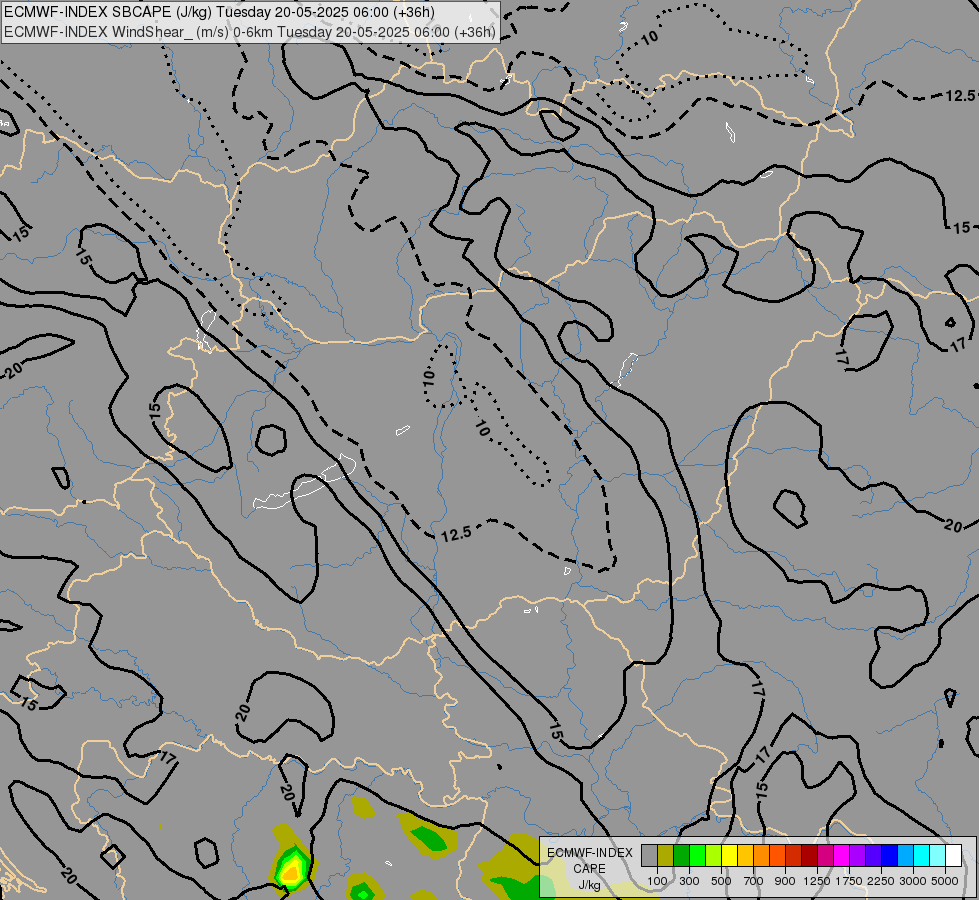The height and width of the screenshot is (900, 979).
Task: Select the pure blue legend swatch
Action: pyautogui.click(x=890, y=855)
